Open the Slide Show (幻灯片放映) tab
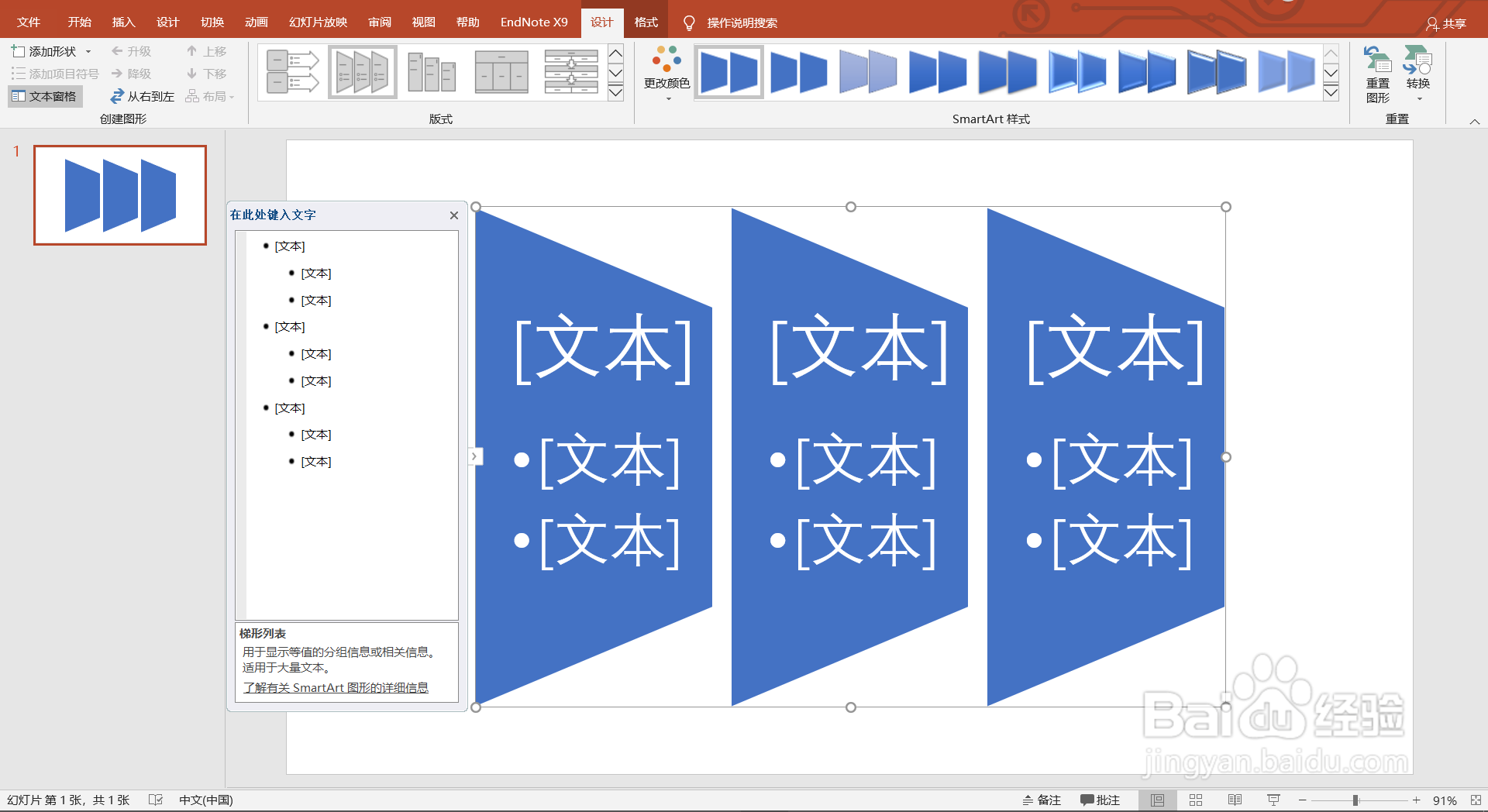The image size is (1488, 812). click(x=319, y=22)
